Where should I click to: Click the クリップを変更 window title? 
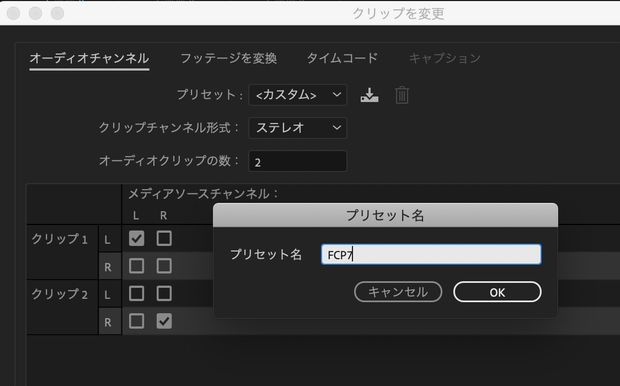tap(398, 14)
